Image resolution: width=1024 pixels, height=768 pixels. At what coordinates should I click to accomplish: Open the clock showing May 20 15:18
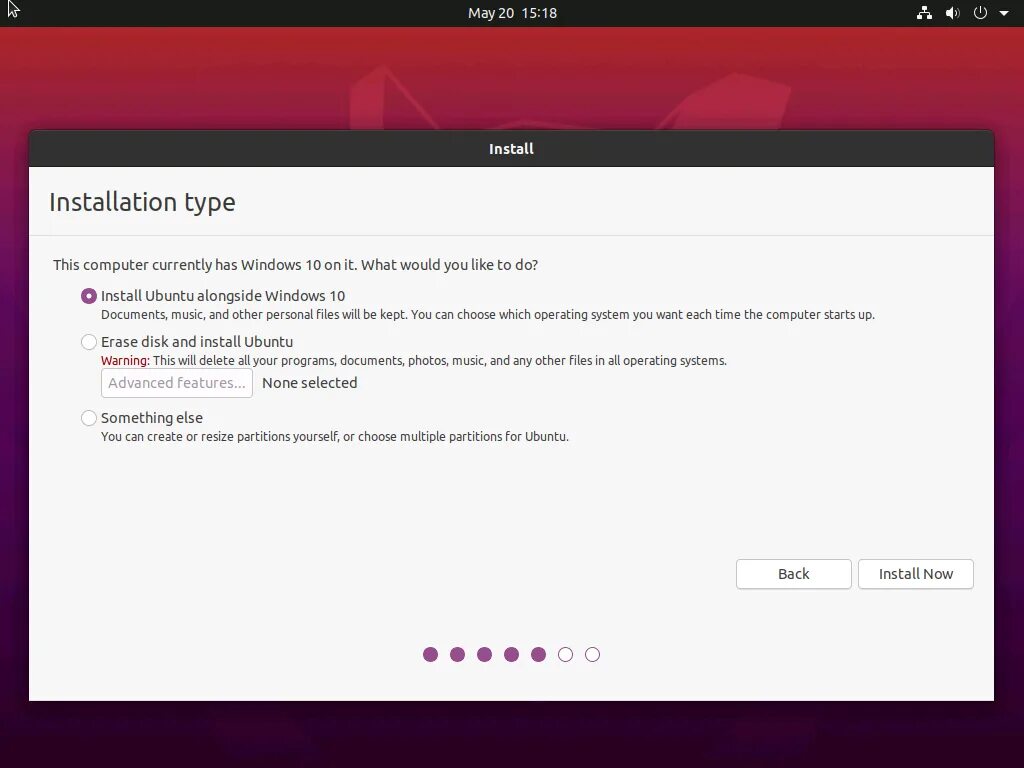pos(512,13)
